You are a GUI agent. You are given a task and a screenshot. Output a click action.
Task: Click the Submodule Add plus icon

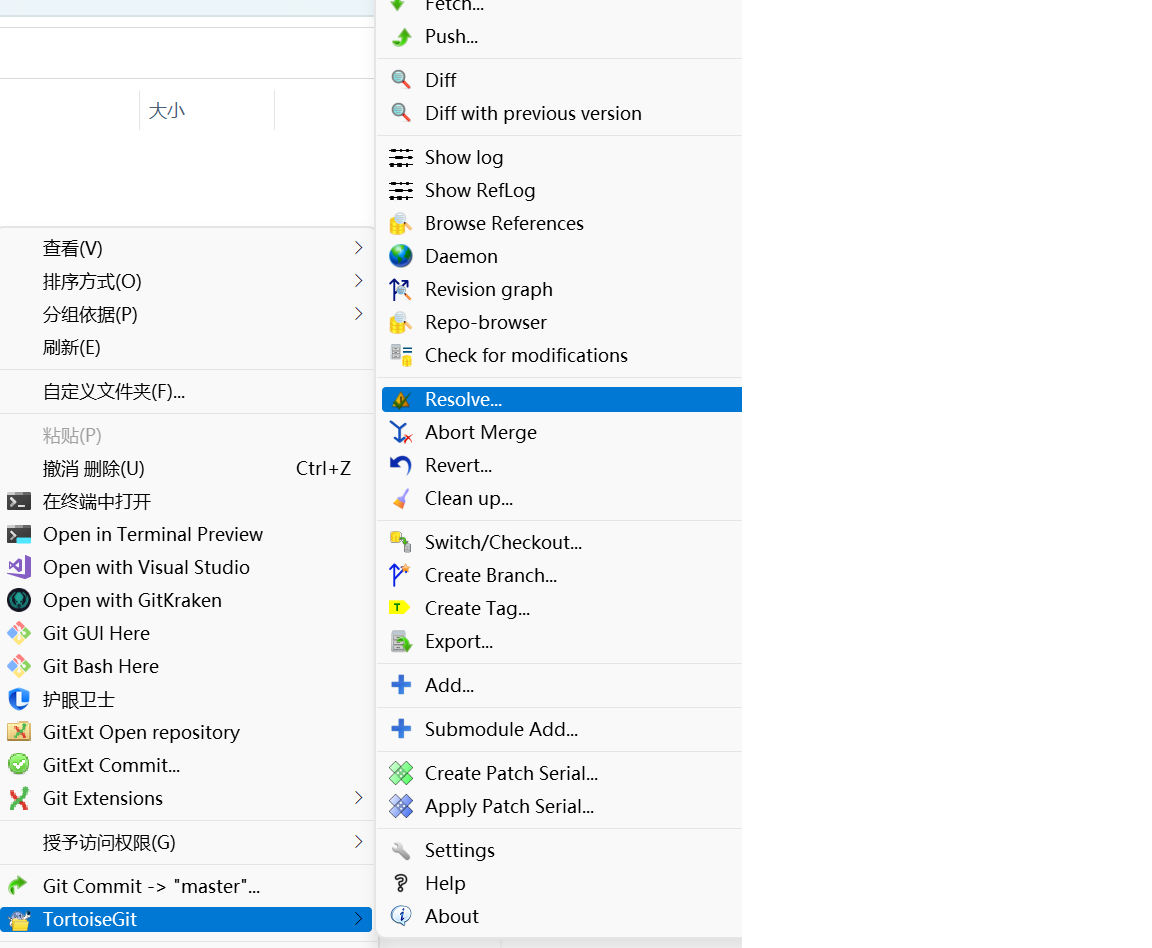pyautogui.click(x=401, y=729)
